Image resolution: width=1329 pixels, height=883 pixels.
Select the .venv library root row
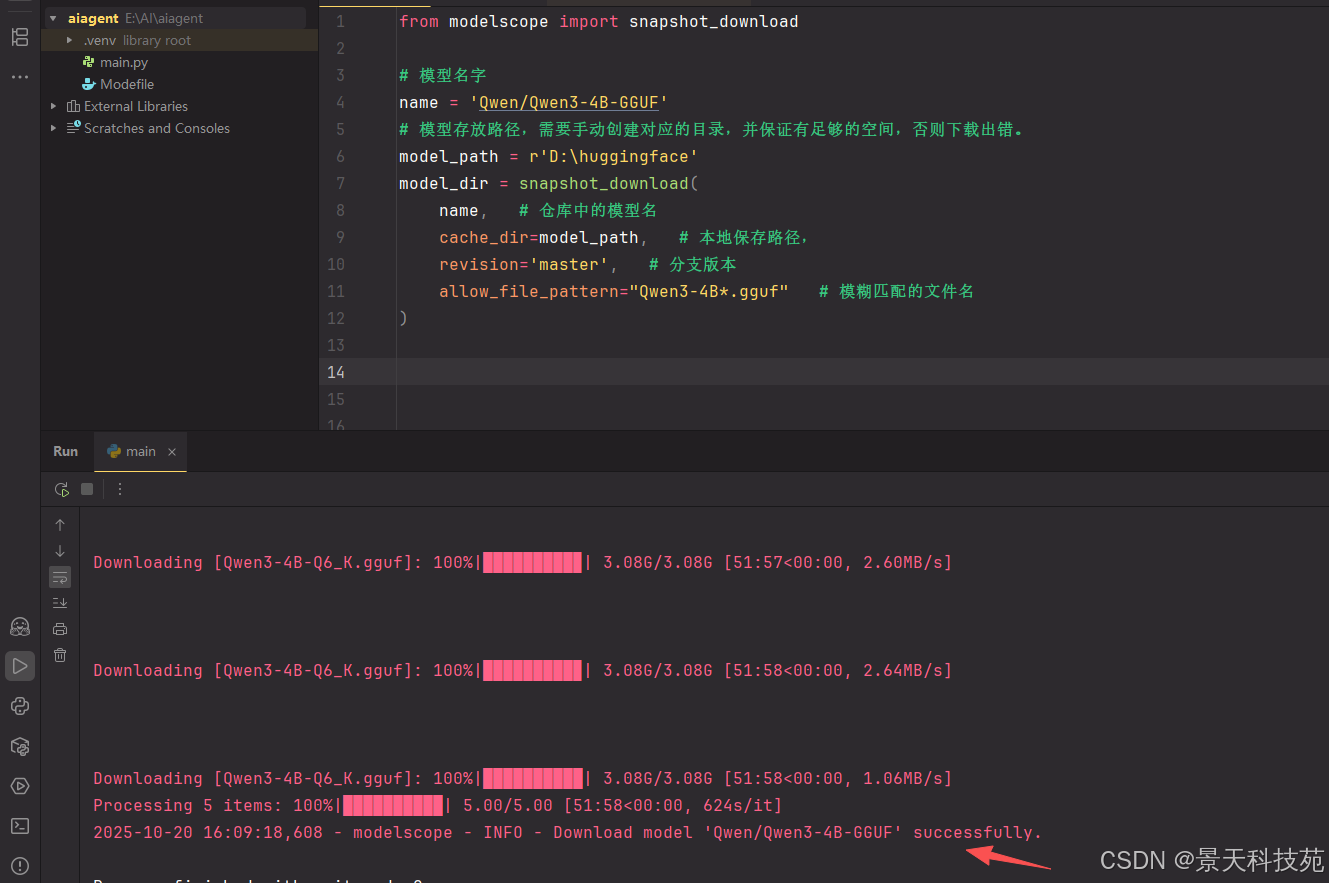tap(180, 40)
